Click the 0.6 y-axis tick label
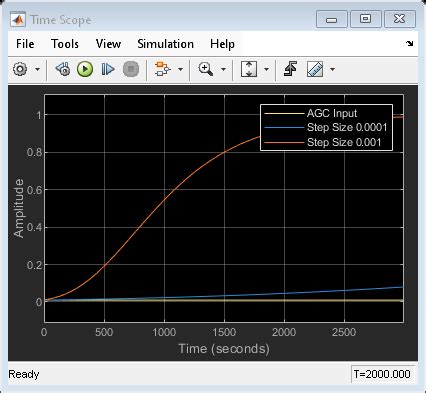The height and width of the screenshot is (393, 426). (x=34, y=190)
